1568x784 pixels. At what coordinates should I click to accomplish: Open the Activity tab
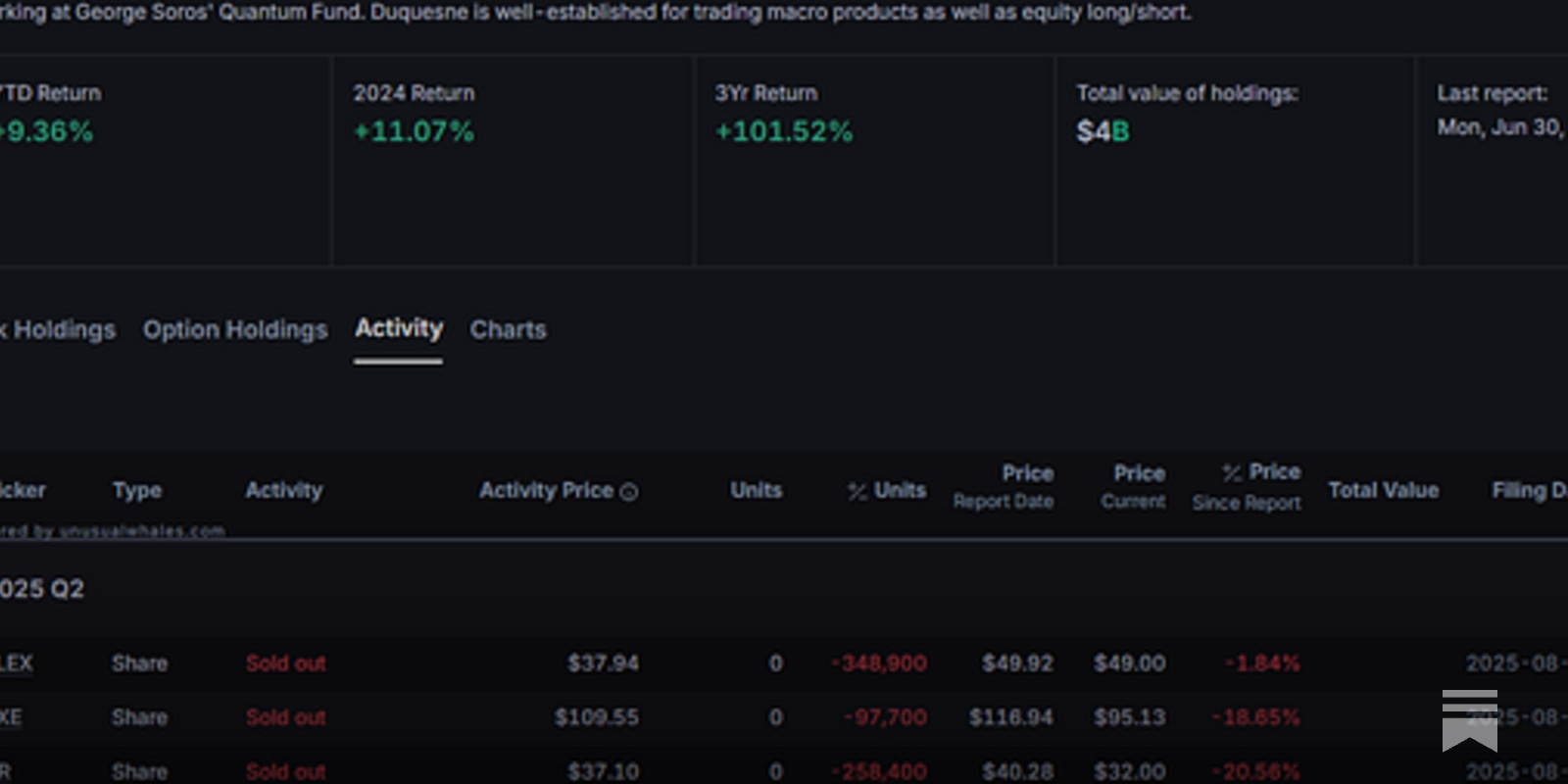[x=399, y=327]
